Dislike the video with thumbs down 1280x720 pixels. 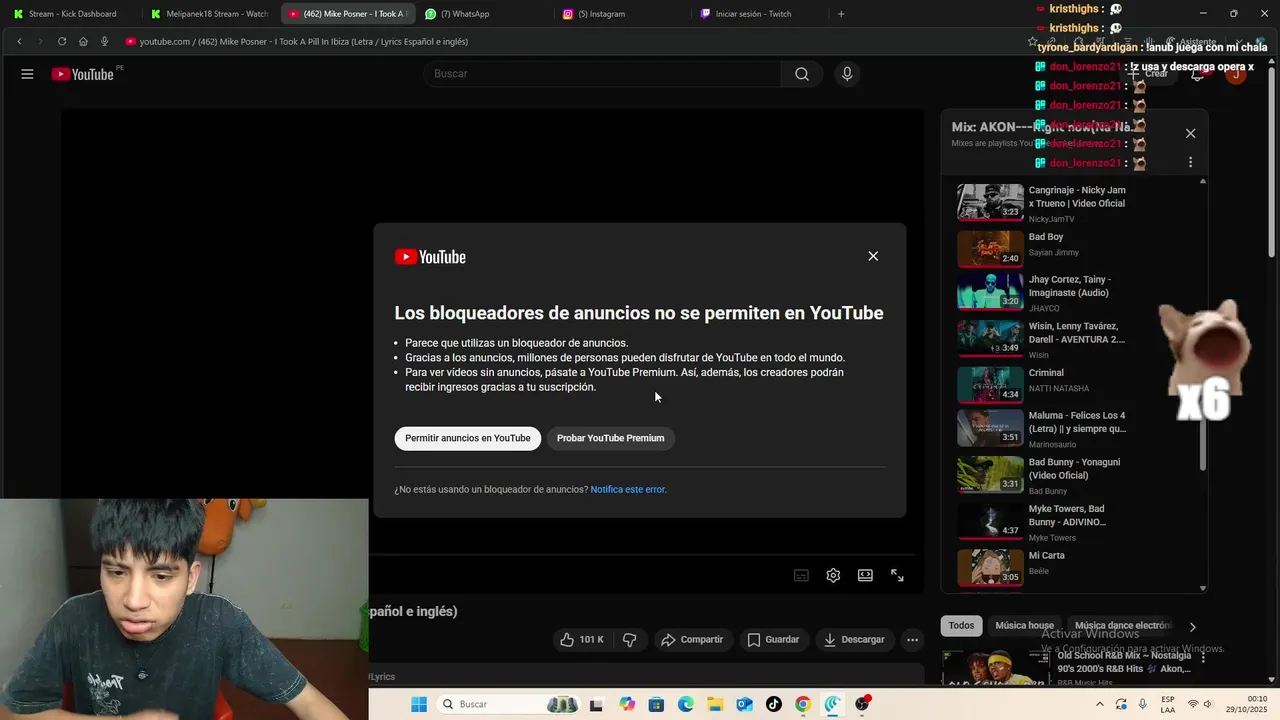pyautogui.click(x=629, y=639)
